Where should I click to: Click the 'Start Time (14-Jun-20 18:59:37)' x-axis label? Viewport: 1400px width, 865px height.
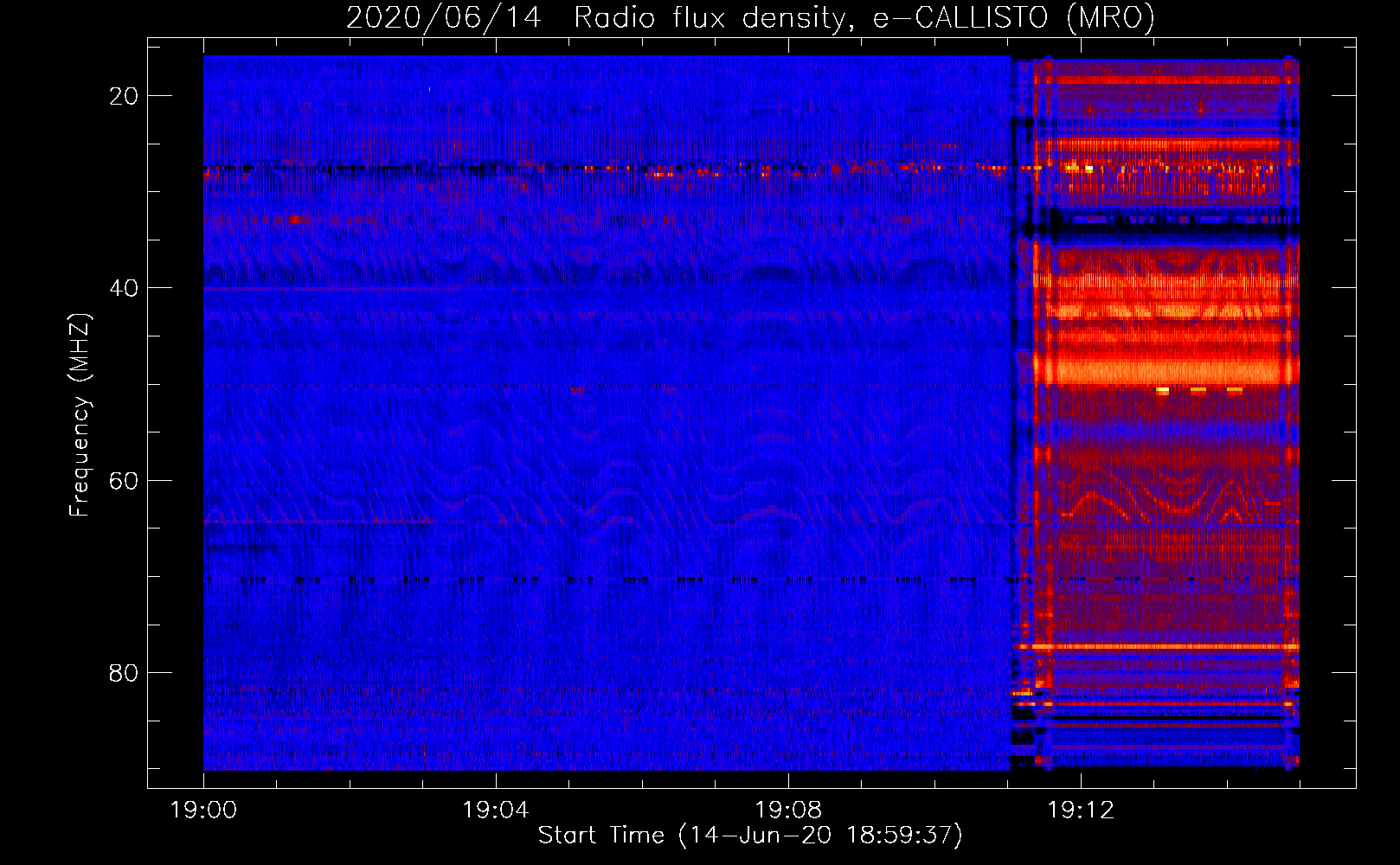point(750,836)
